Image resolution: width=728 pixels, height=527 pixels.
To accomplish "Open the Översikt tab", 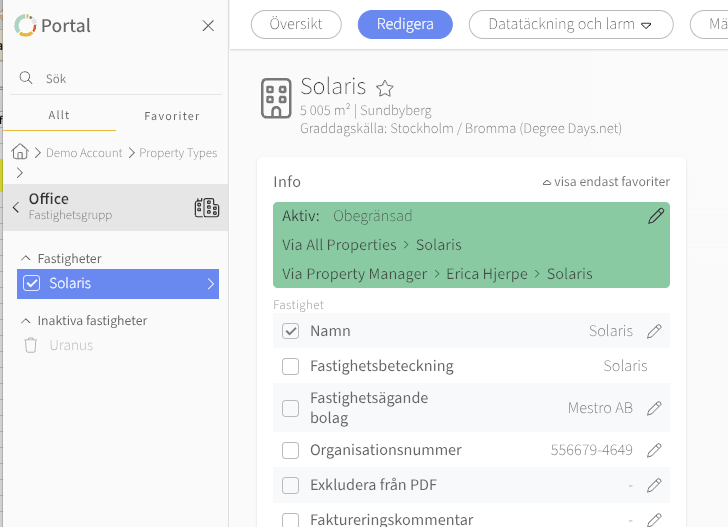I will tap(296, 24).
